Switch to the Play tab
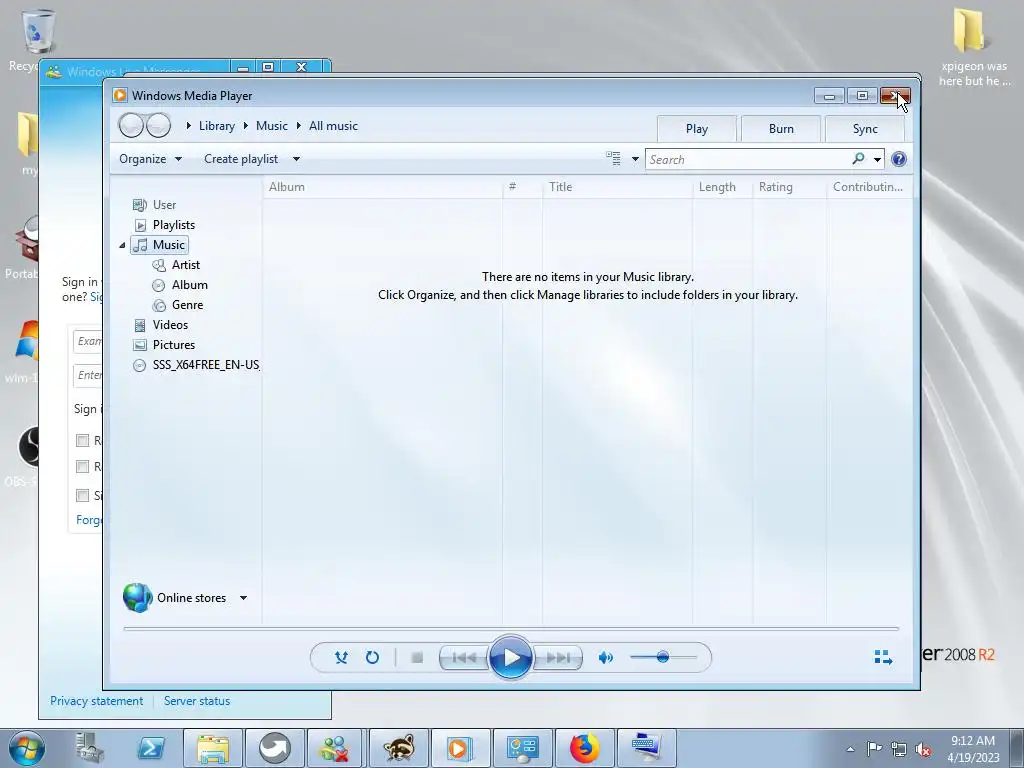The height and width of the screenshot is (768, 1024). click(697, 129)
